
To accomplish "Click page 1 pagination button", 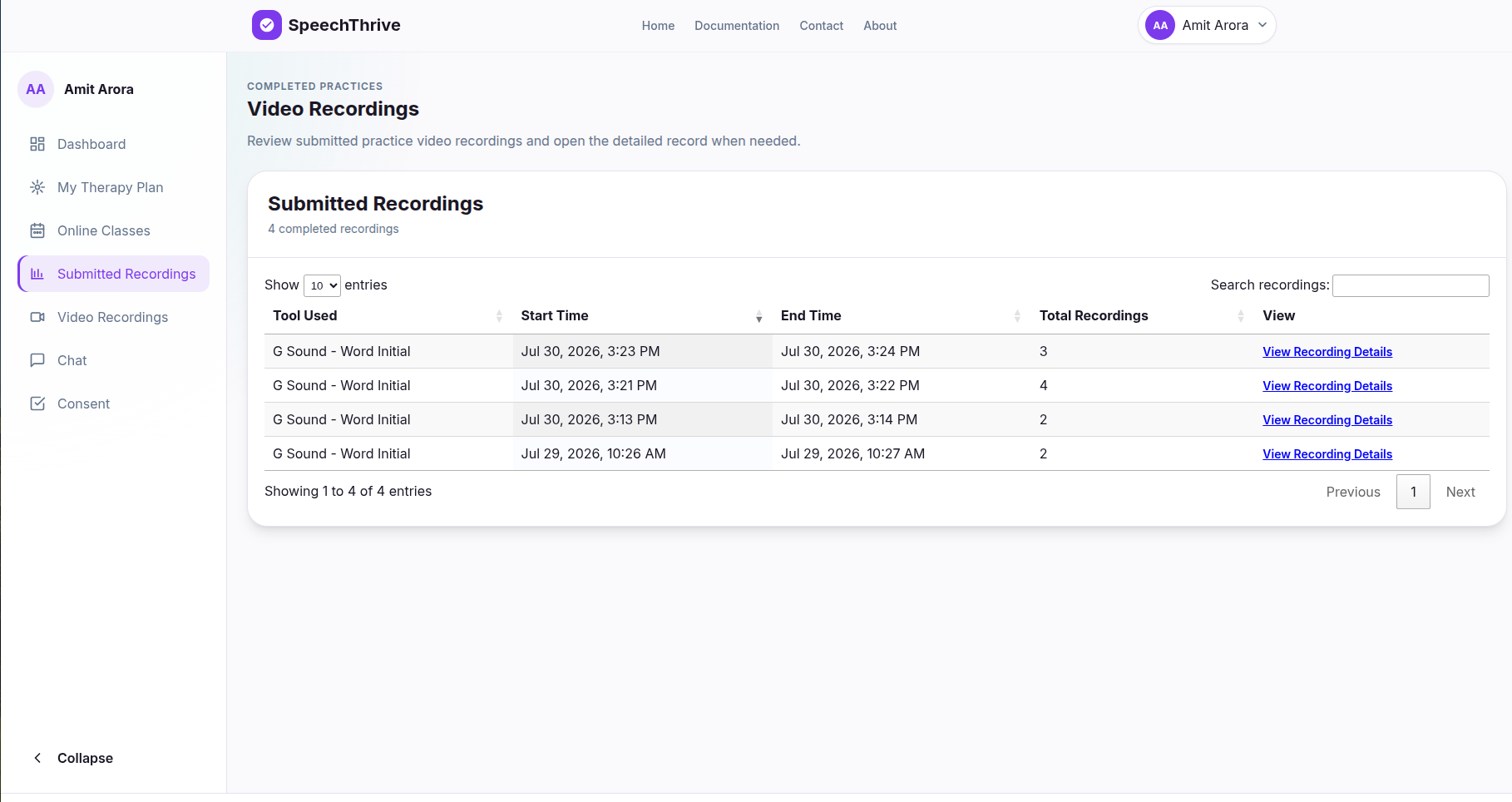I will coord(1413,492).
